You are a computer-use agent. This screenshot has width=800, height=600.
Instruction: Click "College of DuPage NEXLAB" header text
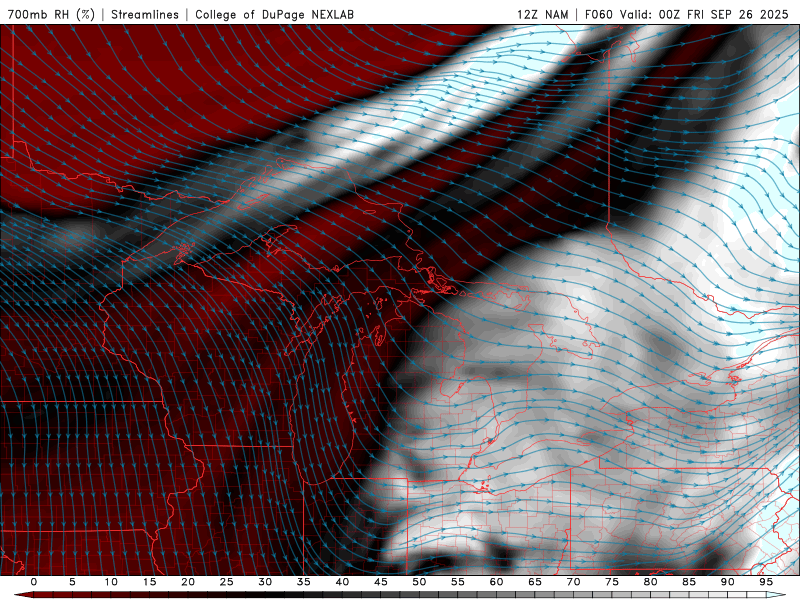click(x=274, y=14)
